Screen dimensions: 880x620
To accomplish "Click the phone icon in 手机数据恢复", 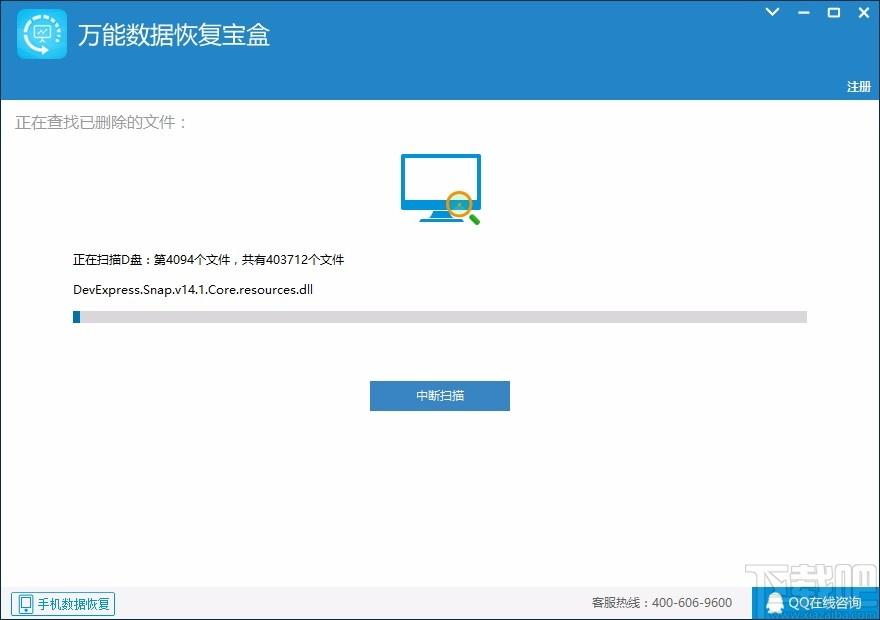I will click(x=26, y=604).
